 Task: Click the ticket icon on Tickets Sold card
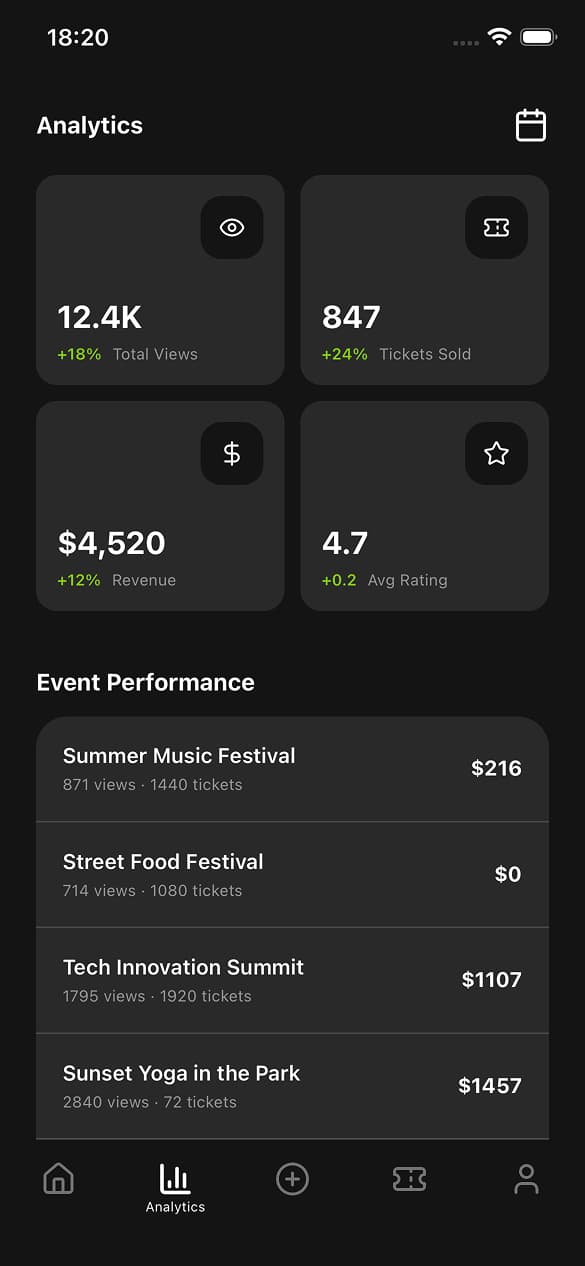tap(497, 227)
